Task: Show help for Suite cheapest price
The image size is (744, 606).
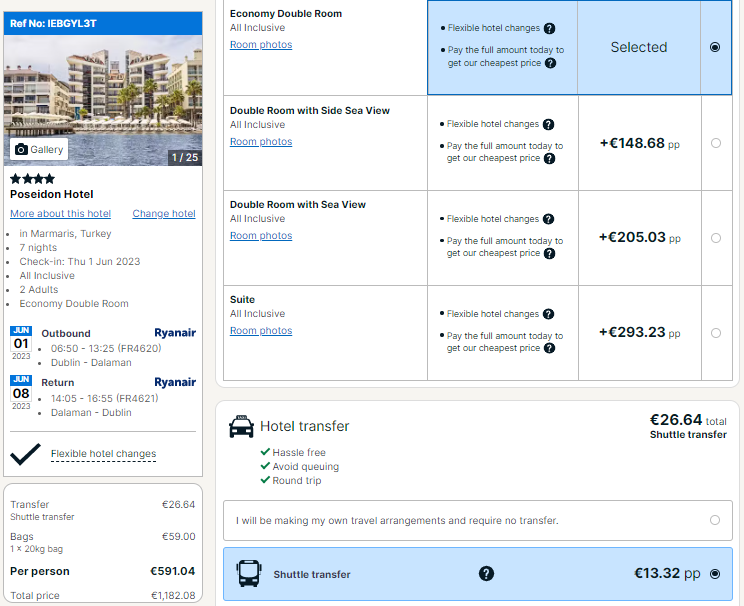Action: 549,348
